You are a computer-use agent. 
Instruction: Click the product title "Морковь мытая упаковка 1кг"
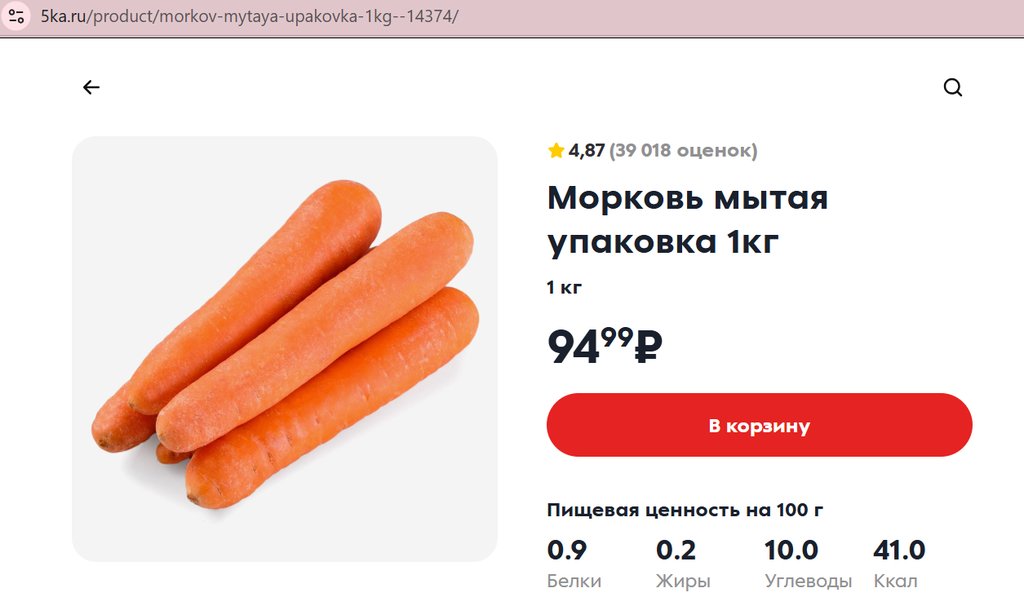tap(687, 219)
